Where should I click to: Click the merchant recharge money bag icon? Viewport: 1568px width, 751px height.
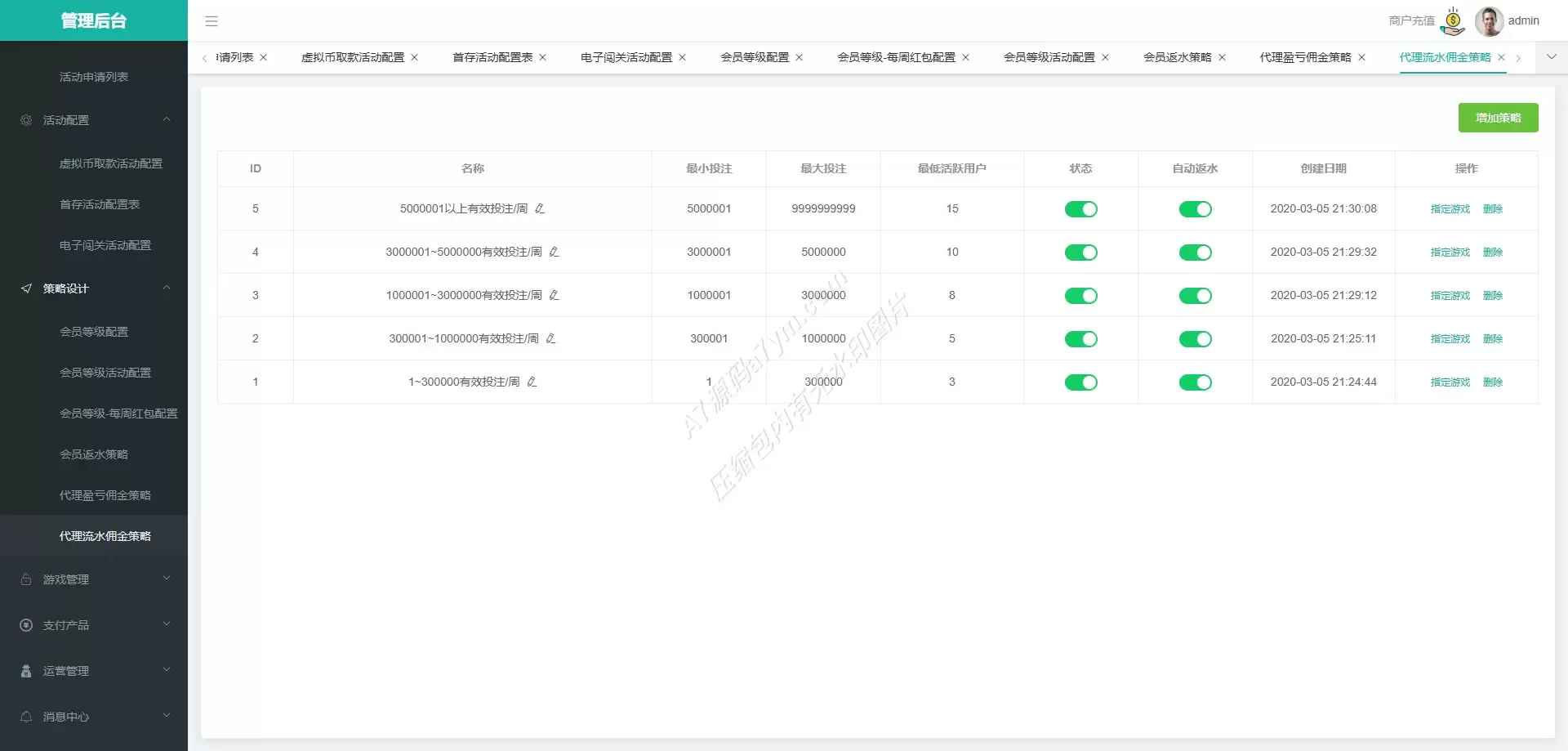1453,21
